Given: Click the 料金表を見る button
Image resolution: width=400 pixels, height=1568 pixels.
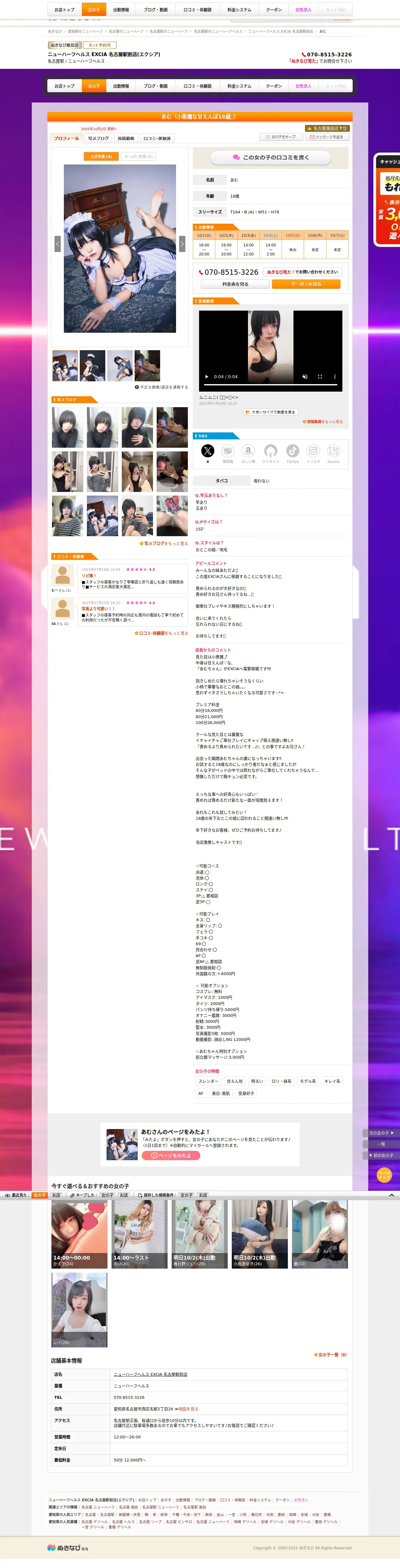Looking at the screenshot, I should coord(235,284).
